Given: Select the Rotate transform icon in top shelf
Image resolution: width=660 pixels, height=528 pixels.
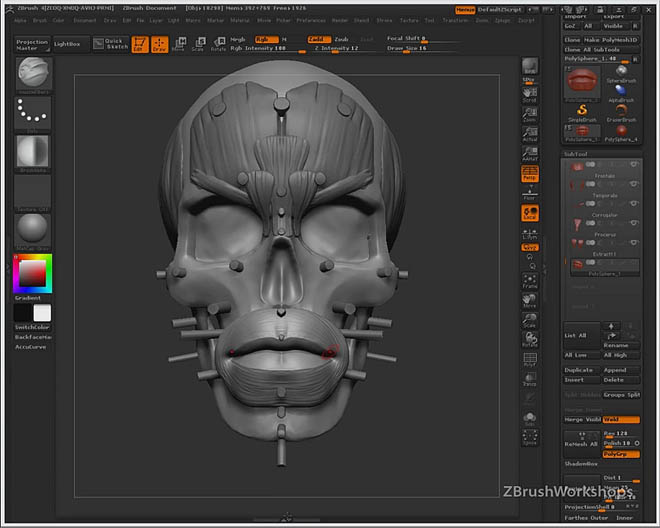Looking at the screenshot, I should coord(218,44).
